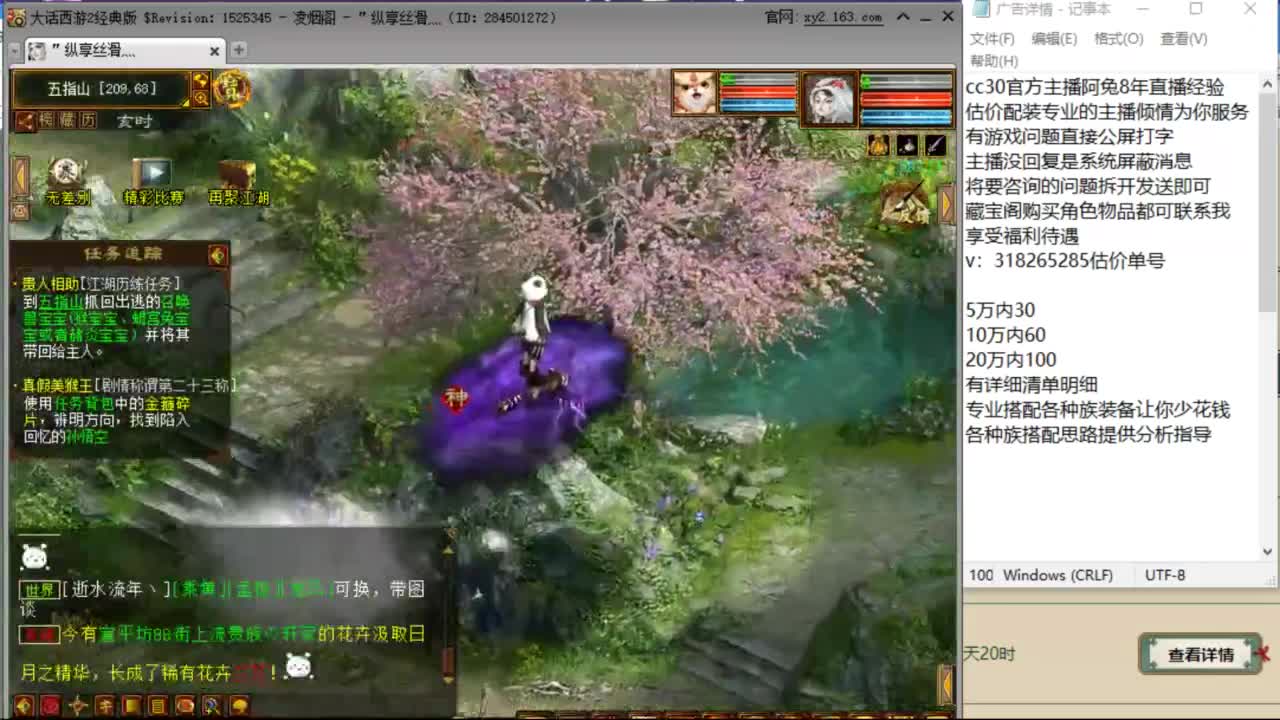Open the 儀 icon
Image resolution: width=1280 pixels, height=720 pixels.
pos(67,121)
